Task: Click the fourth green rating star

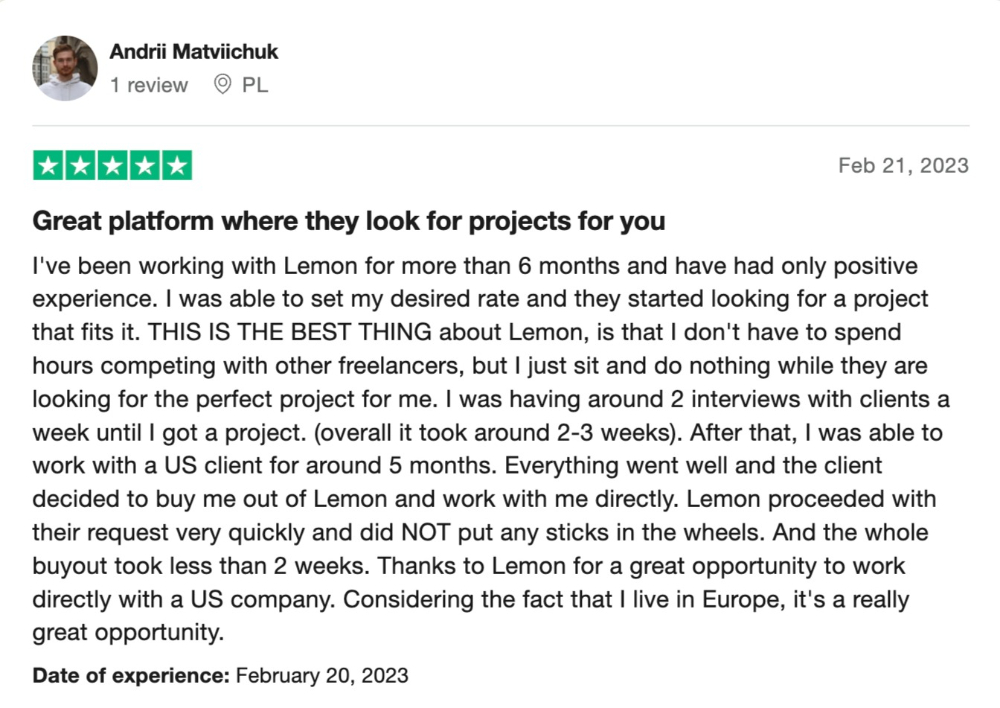Action: [x=145, y=166]
